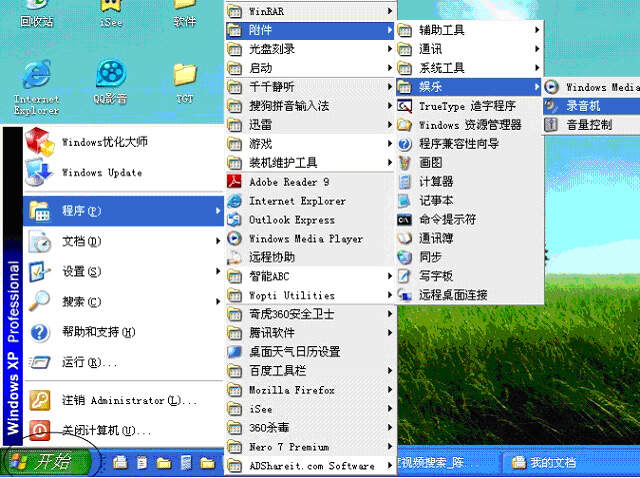The height and width of the screenshot is (478, 640).
Task: Open the 附件 accessories folder
Action: [x=310, y=30]
